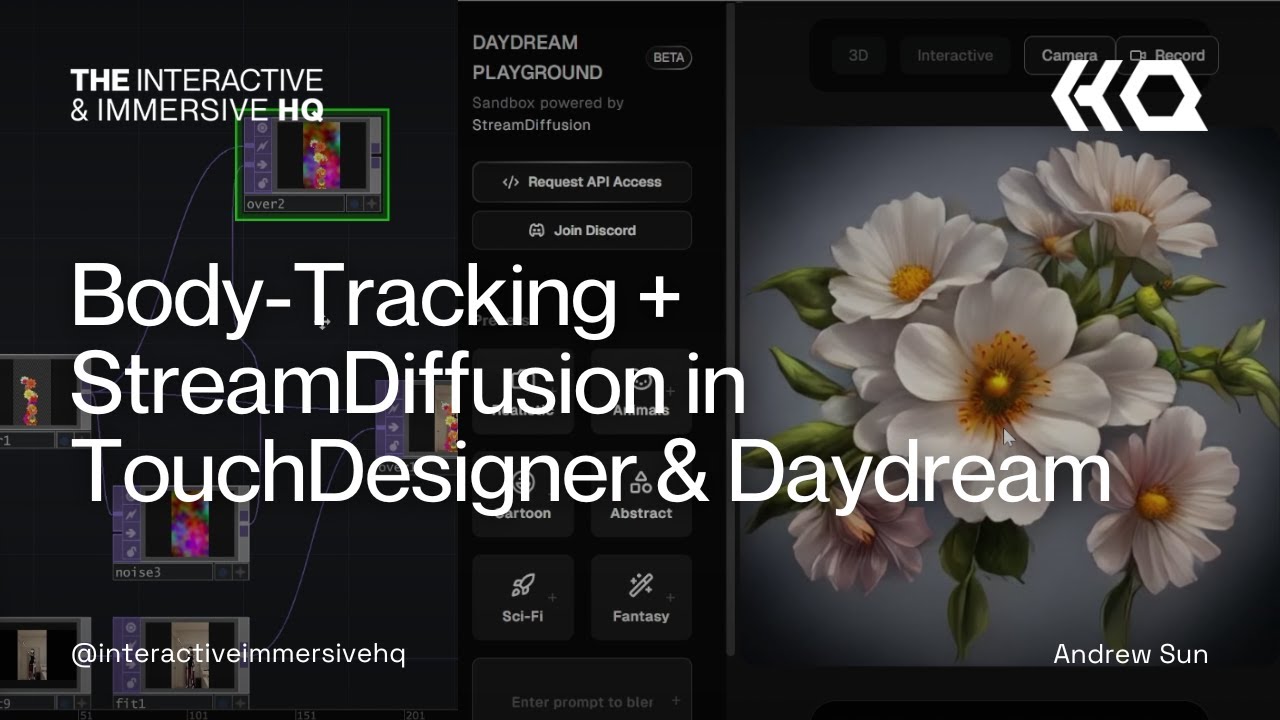Select the Abstract preset card

pyautogui.click(x=641, y=495)
